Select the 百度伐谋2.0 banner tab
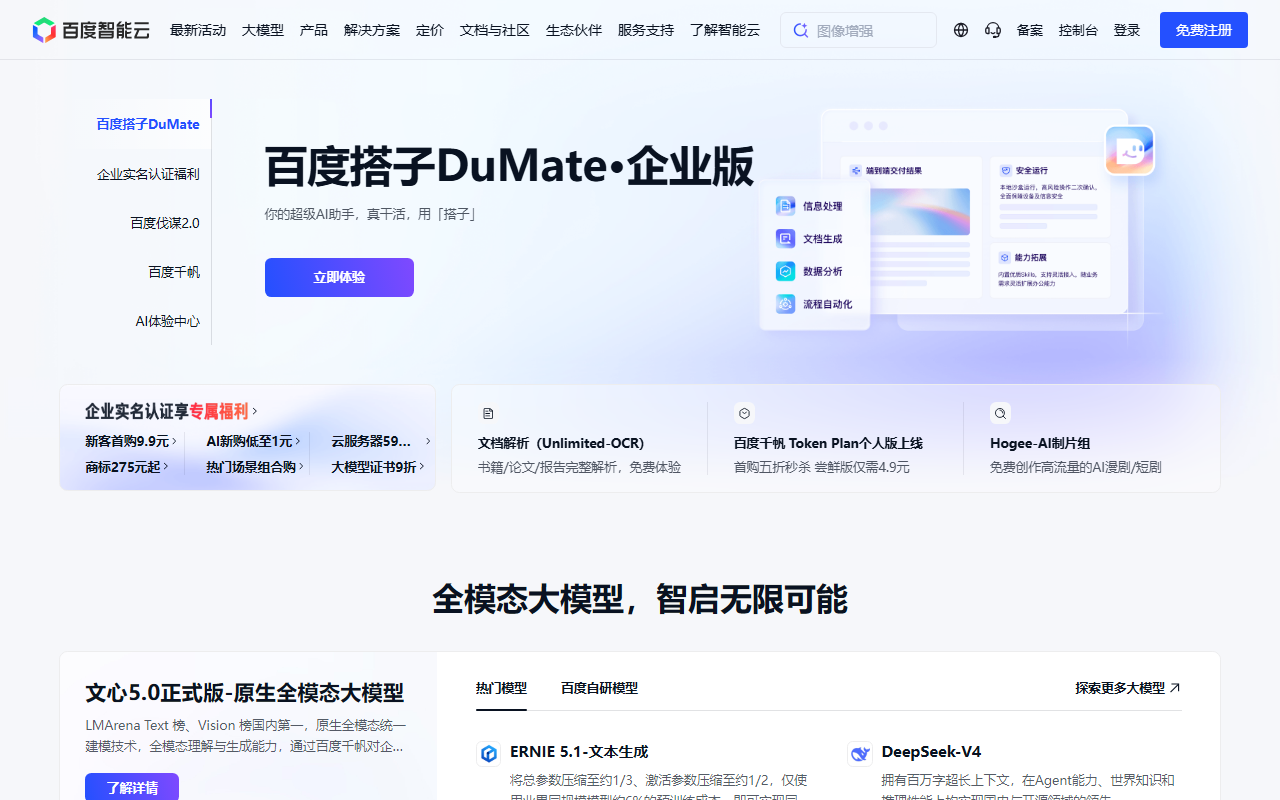This screenshot has height=800, width=1280. (x=165, y=223)
